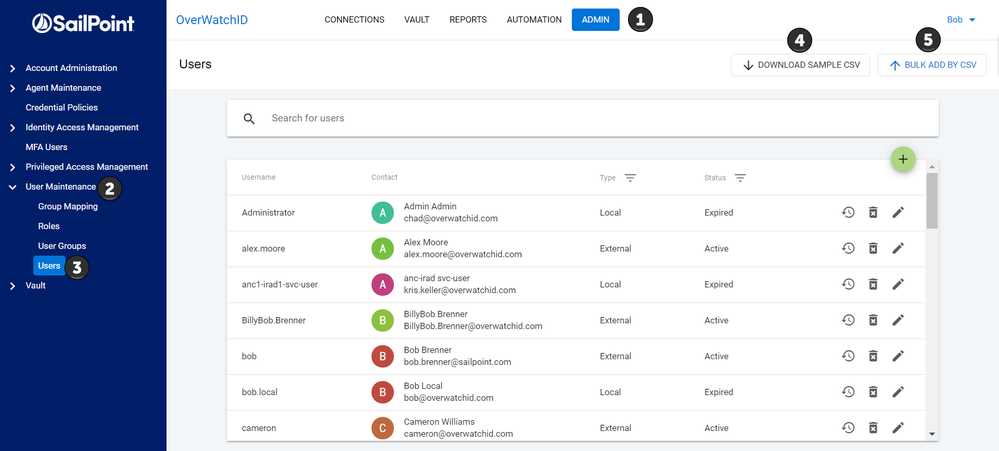Open the Bob account dropdown
This screenshot has height=451, width=999.
(961, 20)
